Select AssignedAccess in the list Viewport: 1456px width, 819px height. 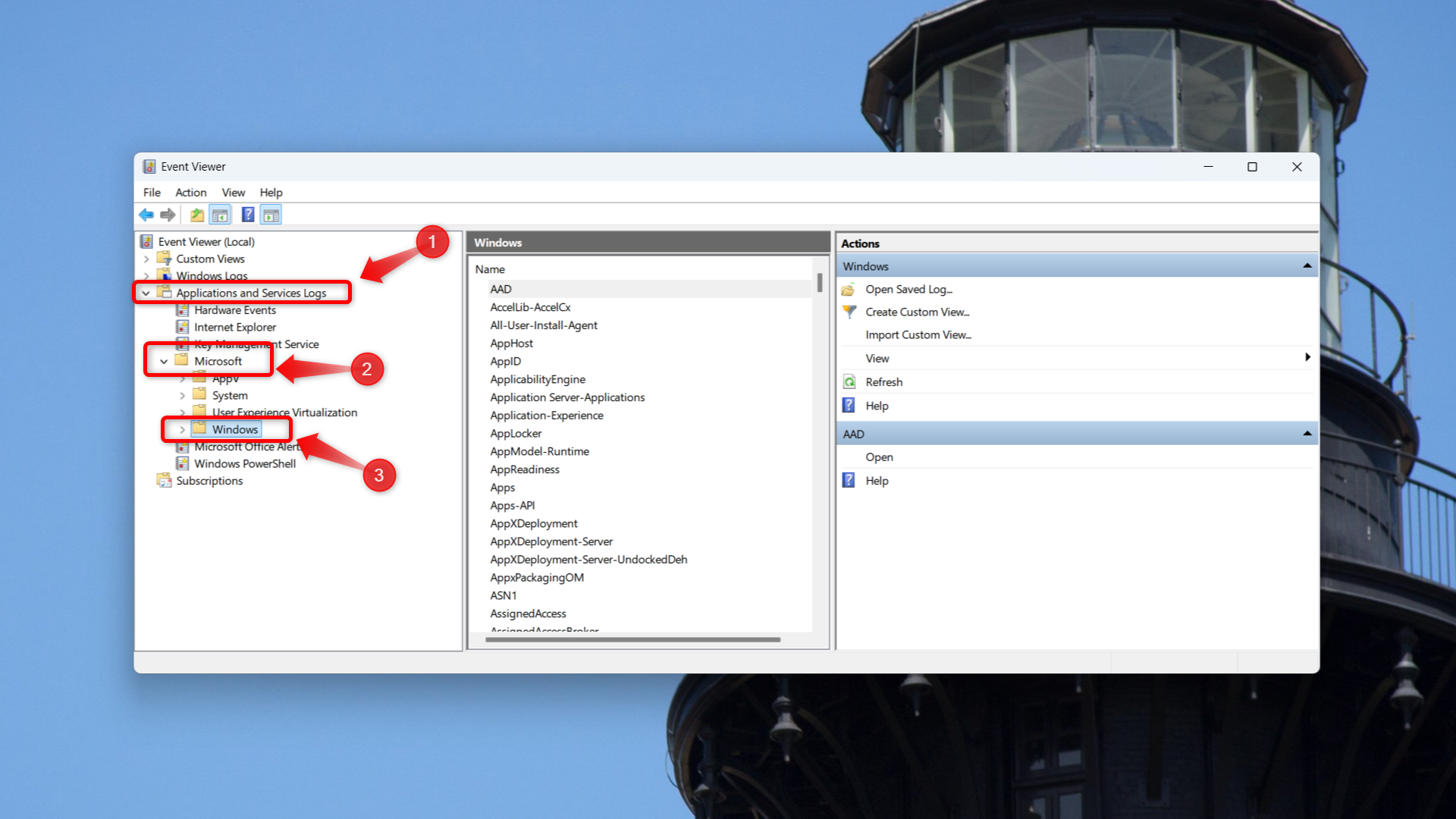point(528,613)
